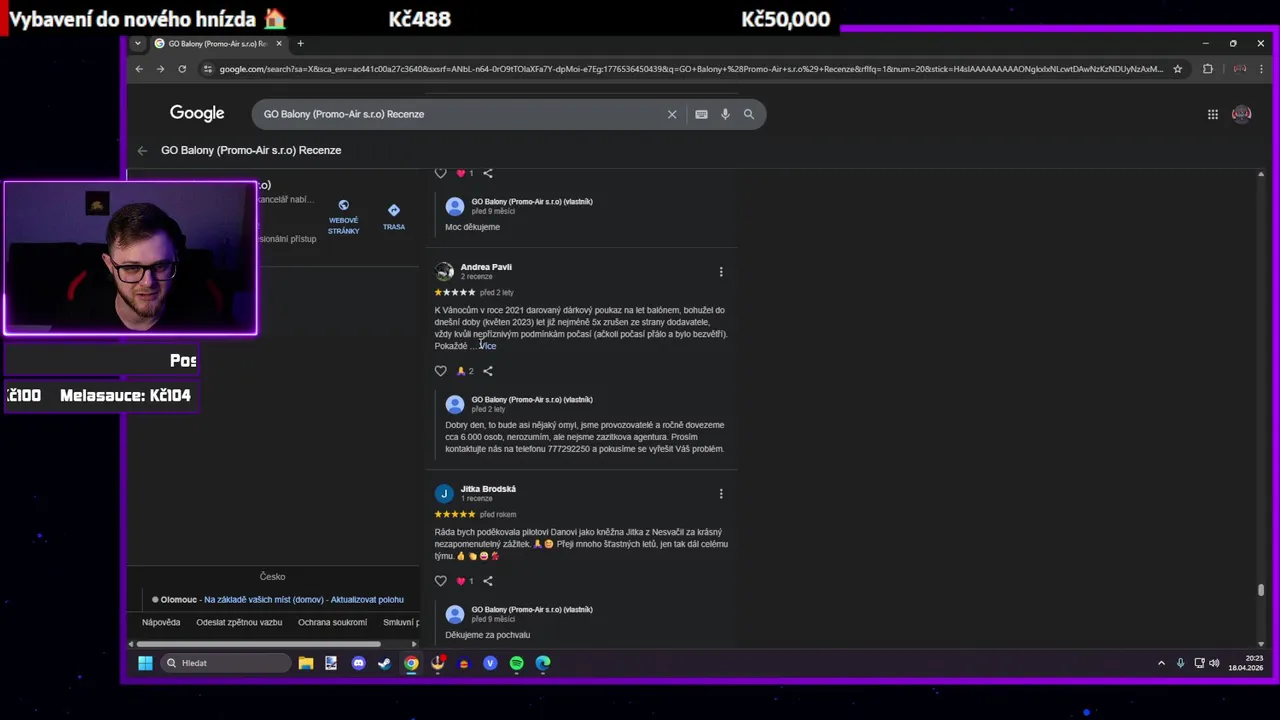Open Odeslat zpětnou vazbu footer link
Viewport: 1280px width, 720px height.
pos(239,622)
